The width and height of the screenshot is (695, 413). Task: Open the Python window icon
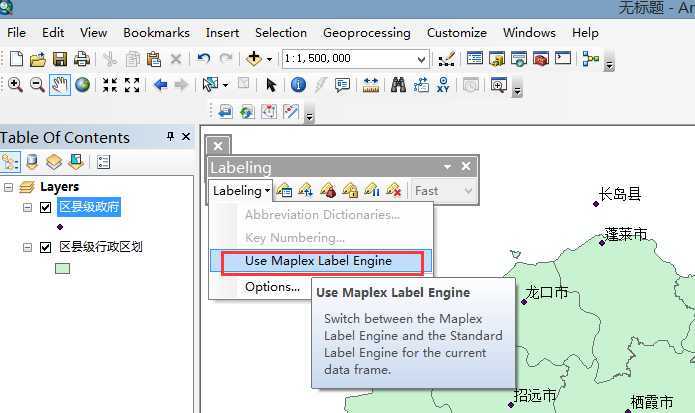pos(563,58)
